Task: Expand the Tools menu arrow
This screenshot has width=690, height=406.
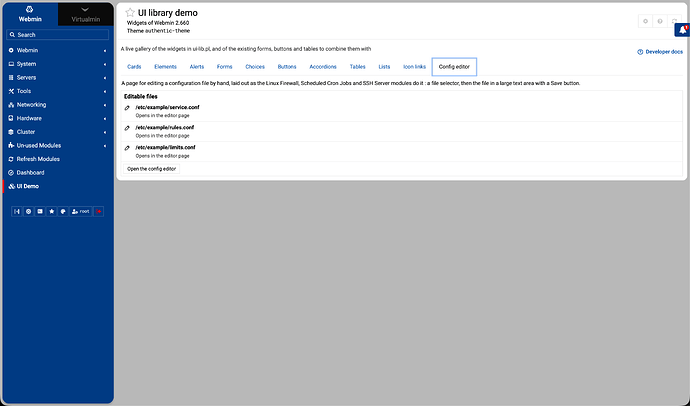Action: 105,91
